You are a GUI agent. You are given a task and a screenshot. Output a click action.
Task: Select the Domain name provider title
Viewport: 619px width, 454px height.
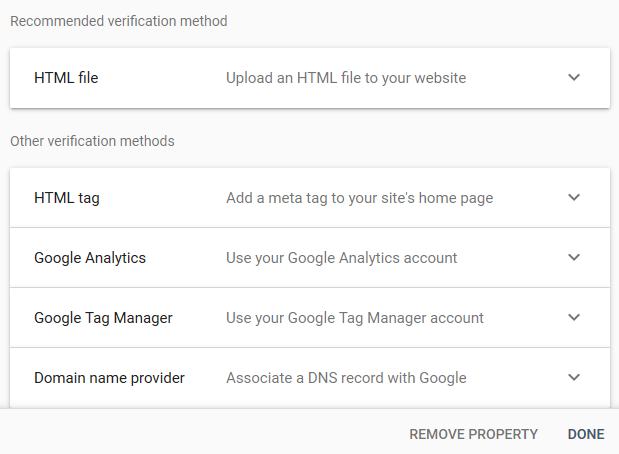[x=109, y=378]
